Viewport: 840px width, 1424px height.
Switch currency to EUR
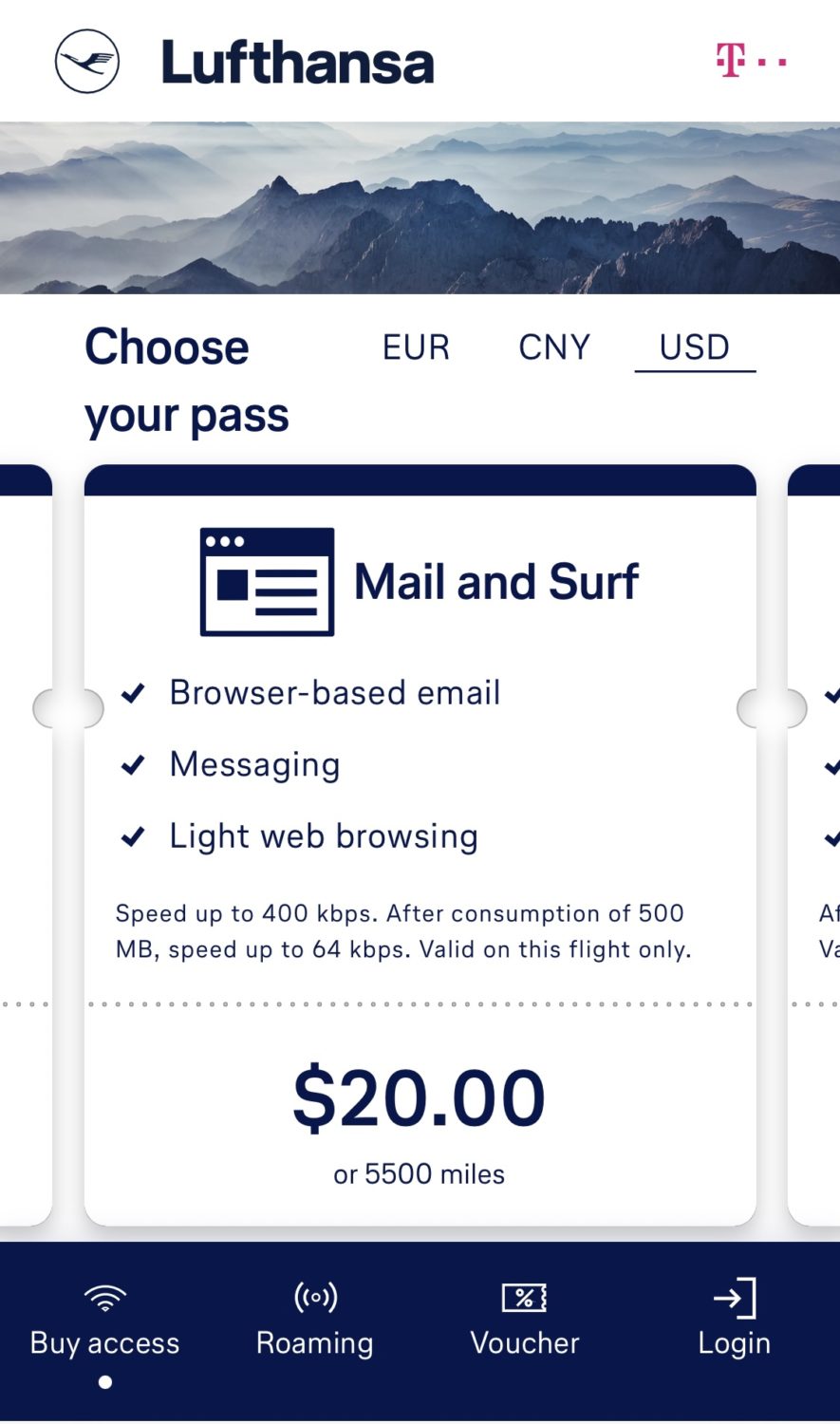tap(415, 347)
